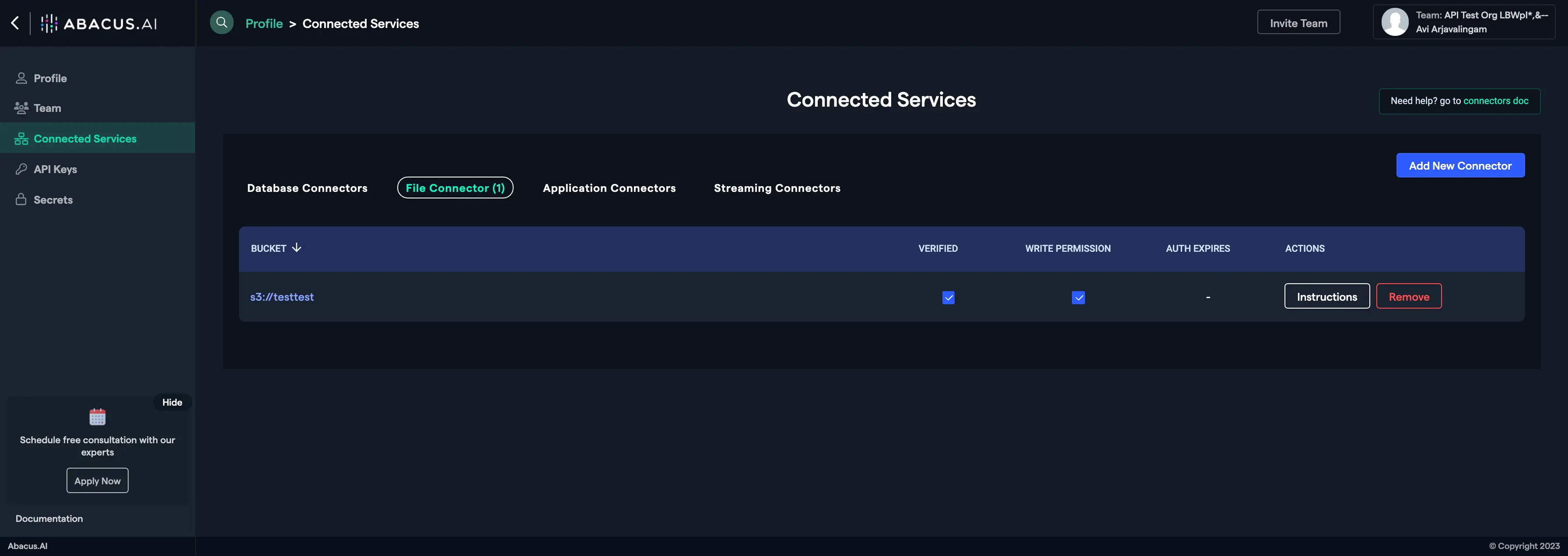Click the user avatar thumbnail

click(1395, 22)
